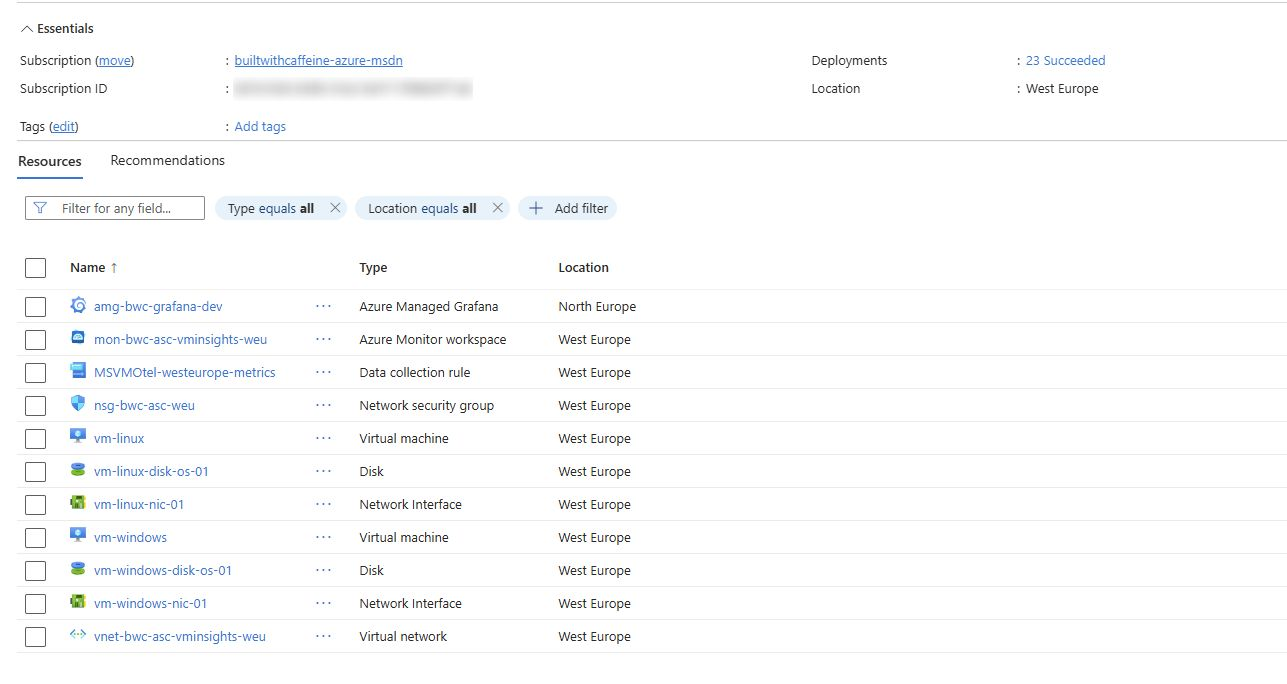
Task: Open the Location equals all filter
Action: tap(422, 208)
